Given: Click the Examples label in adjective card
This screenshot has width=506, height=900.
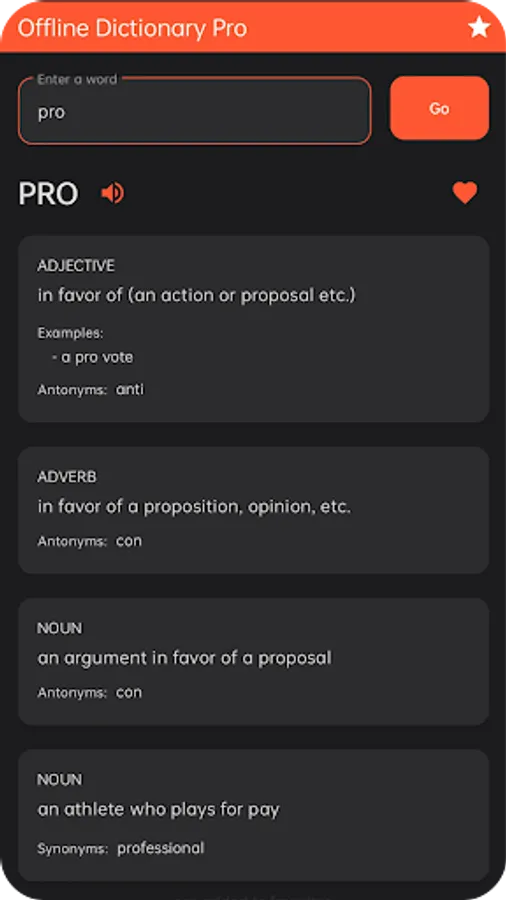Looking at the screenshot, I should click(71, 333).
